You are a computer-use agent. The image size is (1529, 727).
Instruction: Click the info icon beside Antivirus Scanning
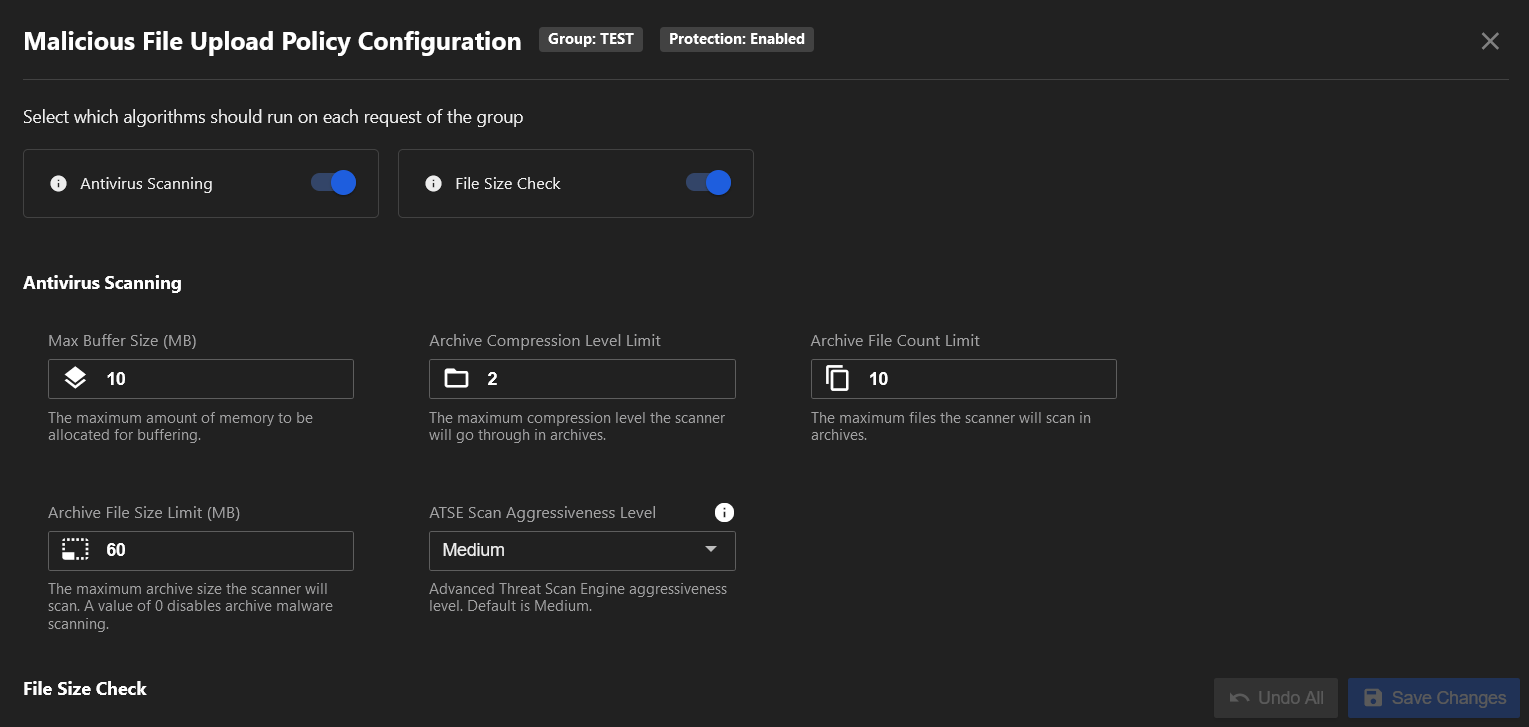tap(58, 184)
